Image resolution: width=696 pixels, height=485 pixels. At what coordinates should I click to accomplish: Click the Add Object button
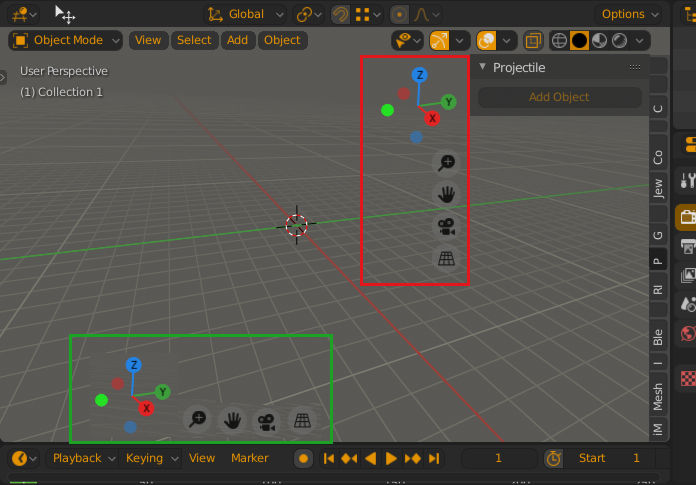coord(559,97)
